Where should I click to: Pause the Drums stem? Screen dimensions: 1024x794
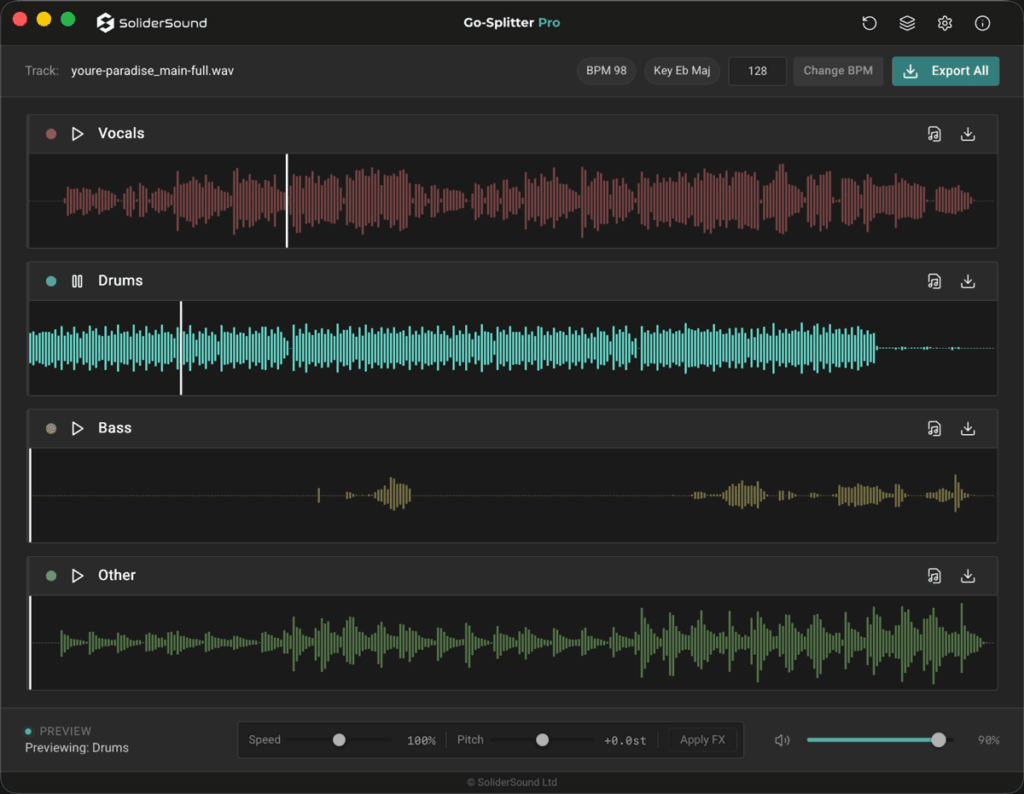click(x=77, y=281)
